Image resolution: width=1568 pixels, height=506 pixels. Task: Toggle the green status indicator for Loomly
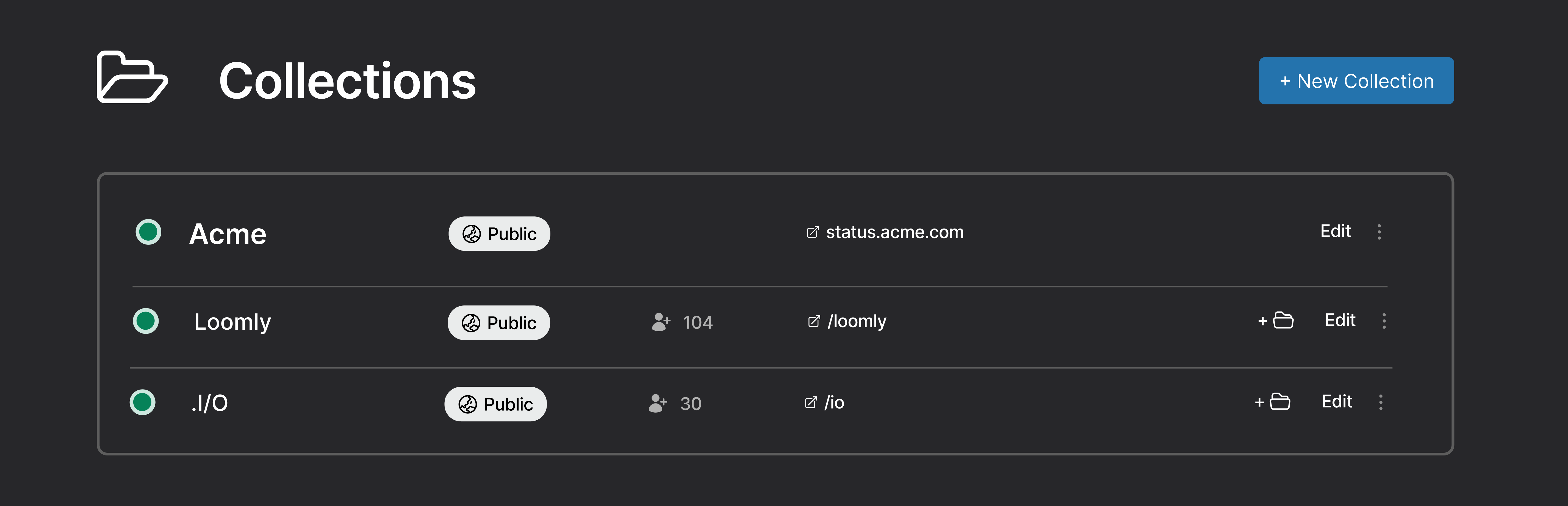[146, 321]
